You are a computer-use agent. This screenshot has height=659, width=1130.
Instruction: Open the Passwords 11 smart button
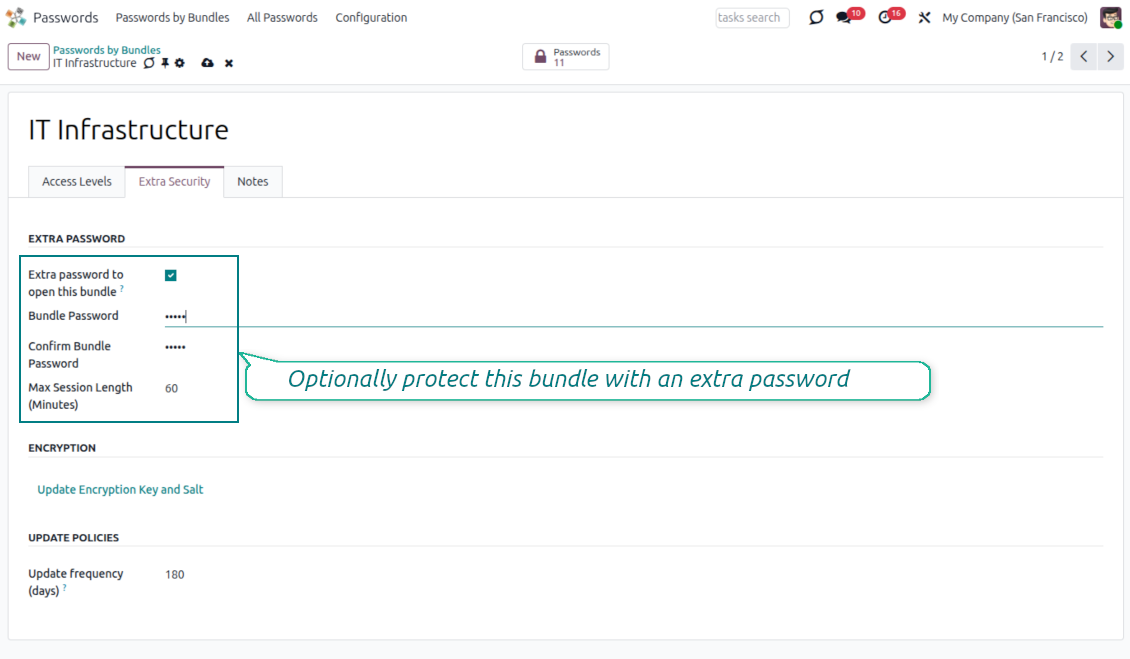click(566, 57)
